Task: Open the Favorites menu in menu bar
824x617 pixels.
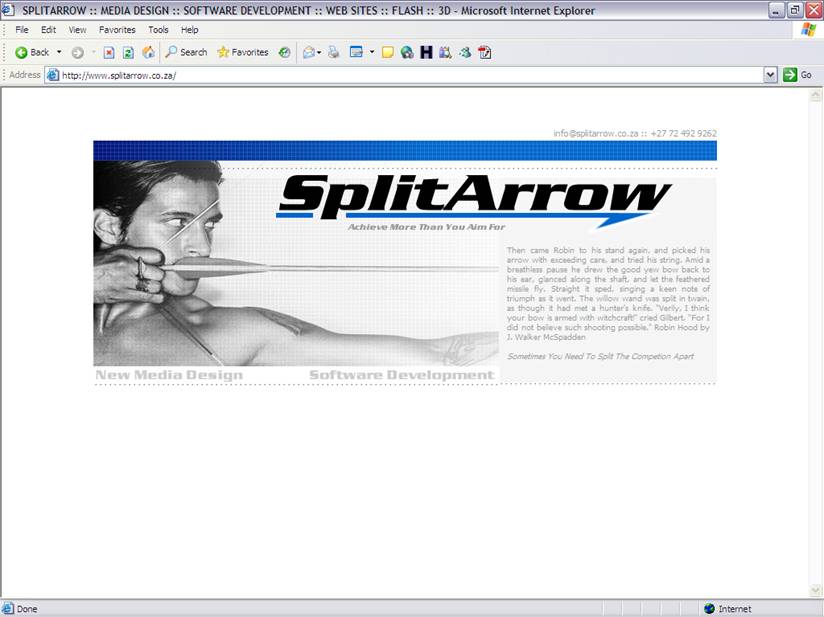Action: point(117,30)
